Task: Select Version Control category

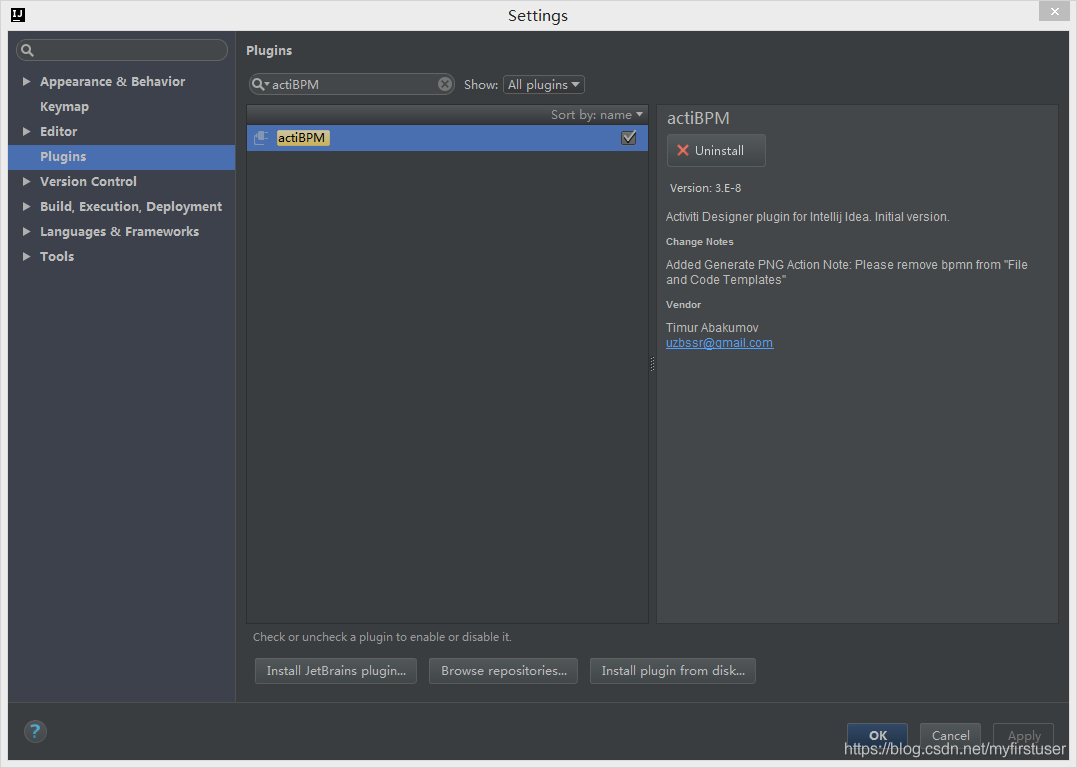Action: click(x=88, y=181)
